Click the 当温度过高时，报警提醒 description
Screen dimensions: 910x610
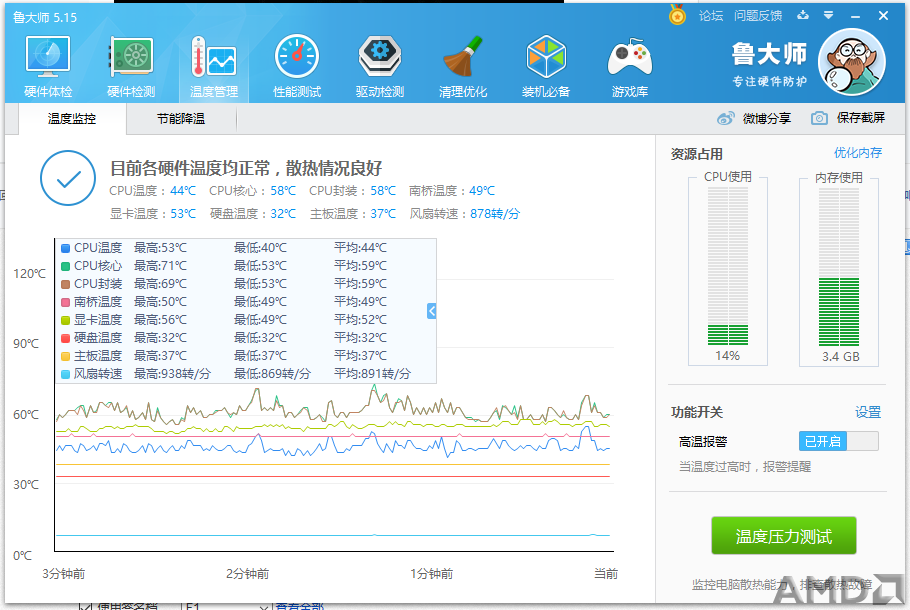point(745,467)
